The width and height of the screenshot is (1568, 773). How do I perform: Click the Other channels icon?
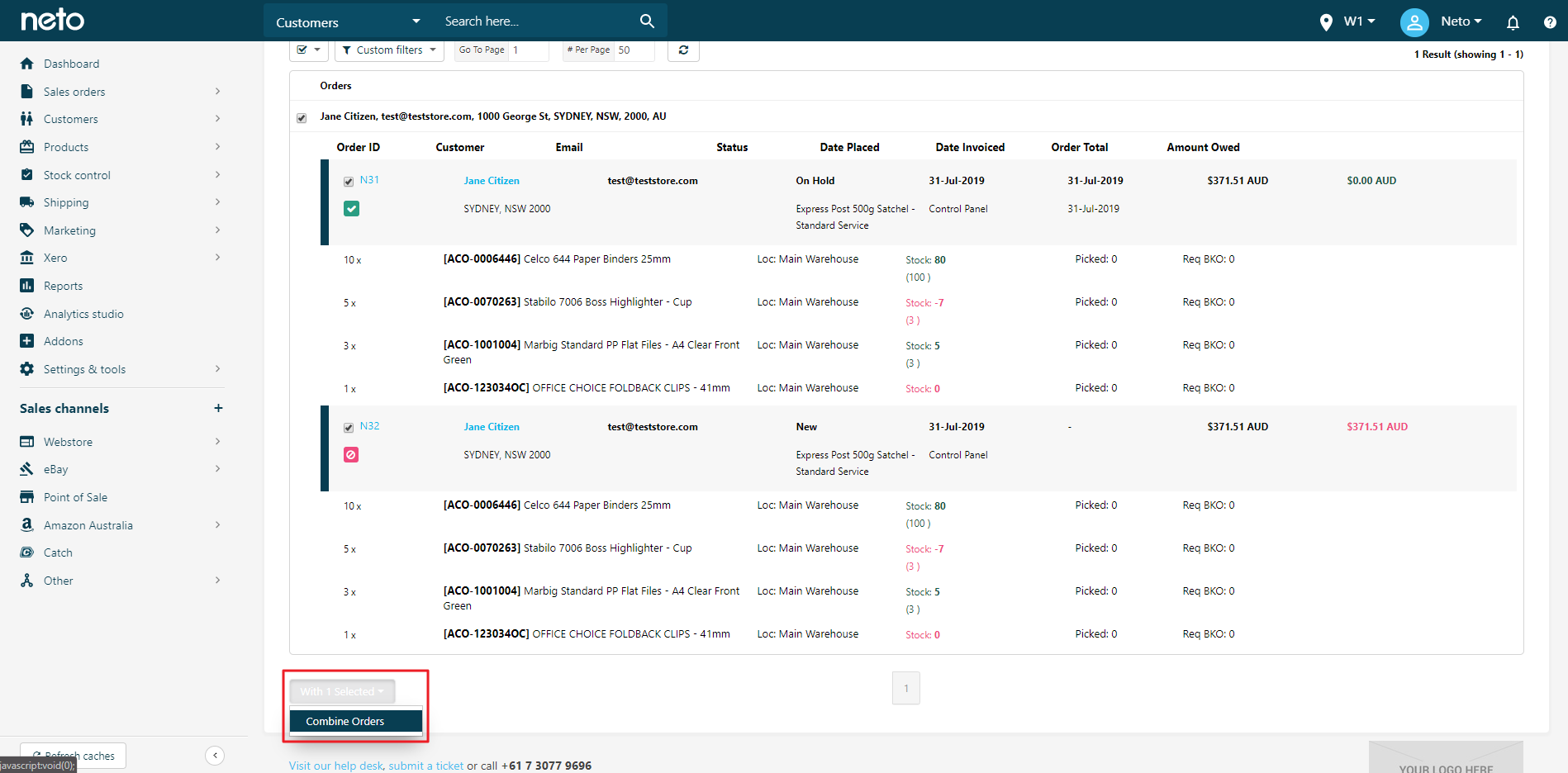(x=27, y=581)
